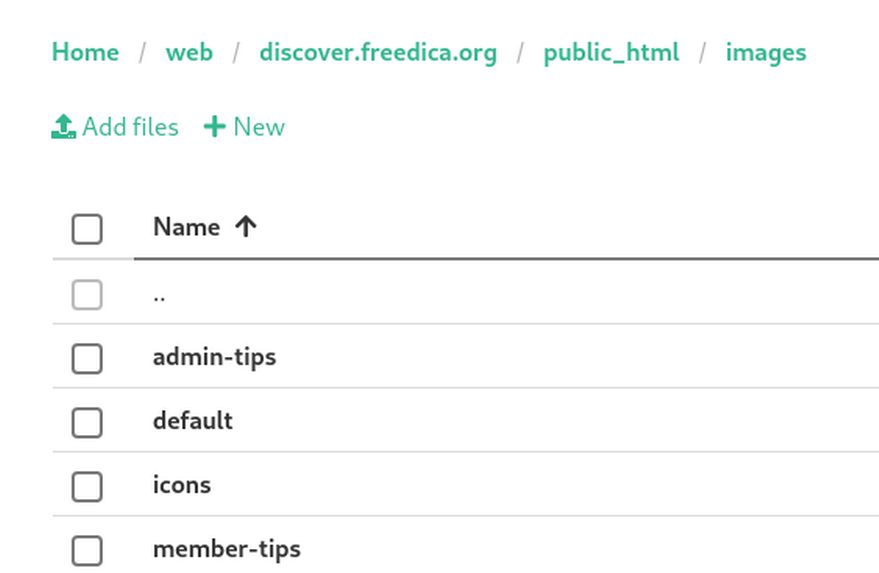Toggle the Name sort arrow
Image resolution: width=879 pixels, height=573 pixels.
click(246, 227)
